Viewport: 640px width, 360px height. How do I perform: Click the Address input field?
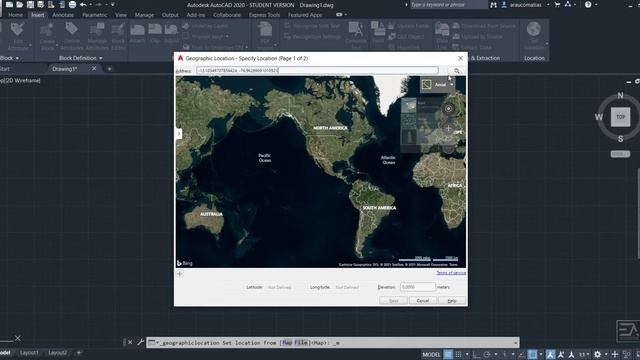pyautogui.click(x=318, y=71)
